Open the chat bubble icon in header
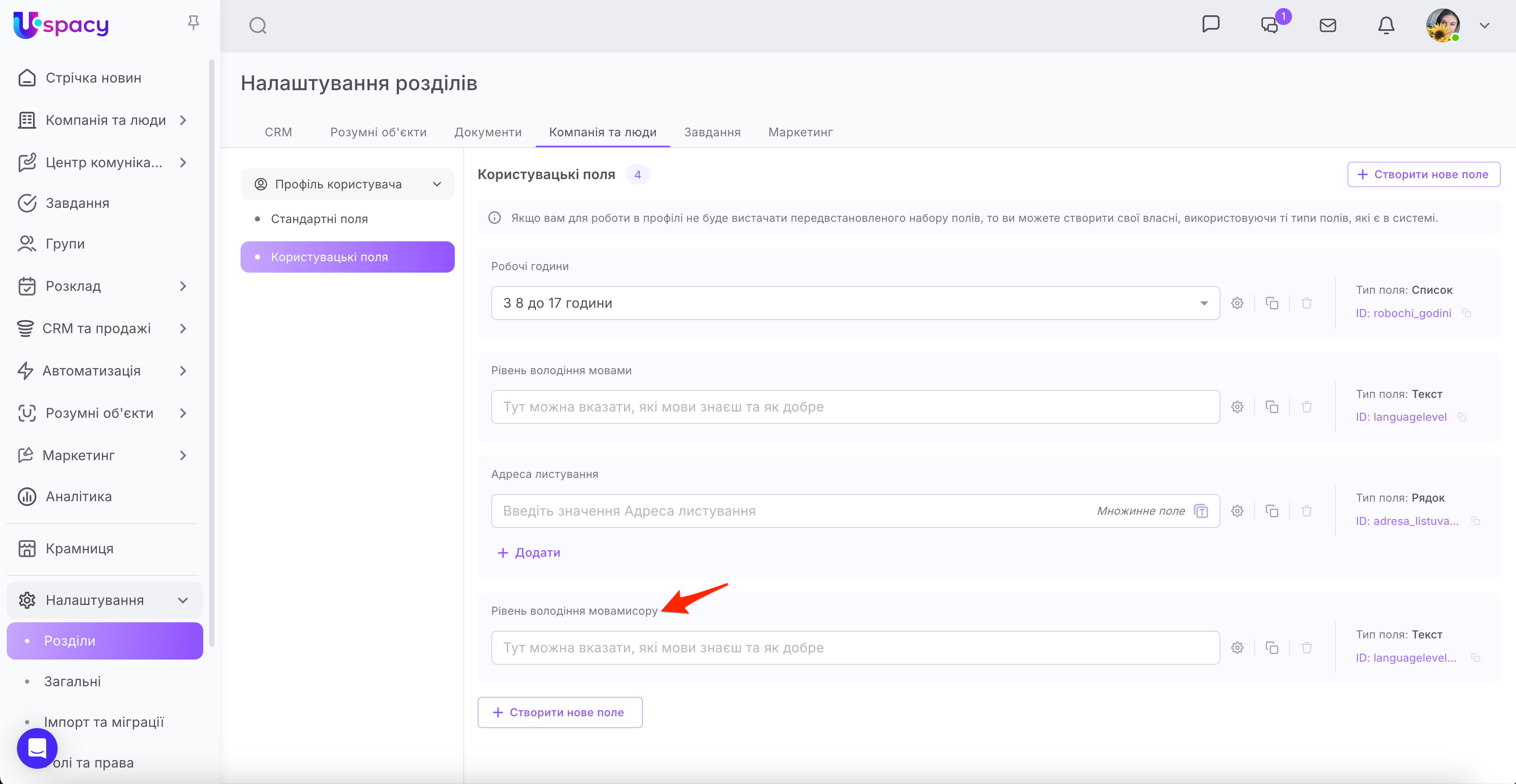Screen dimensions: 1516x784 click(x=1211, y=25)
